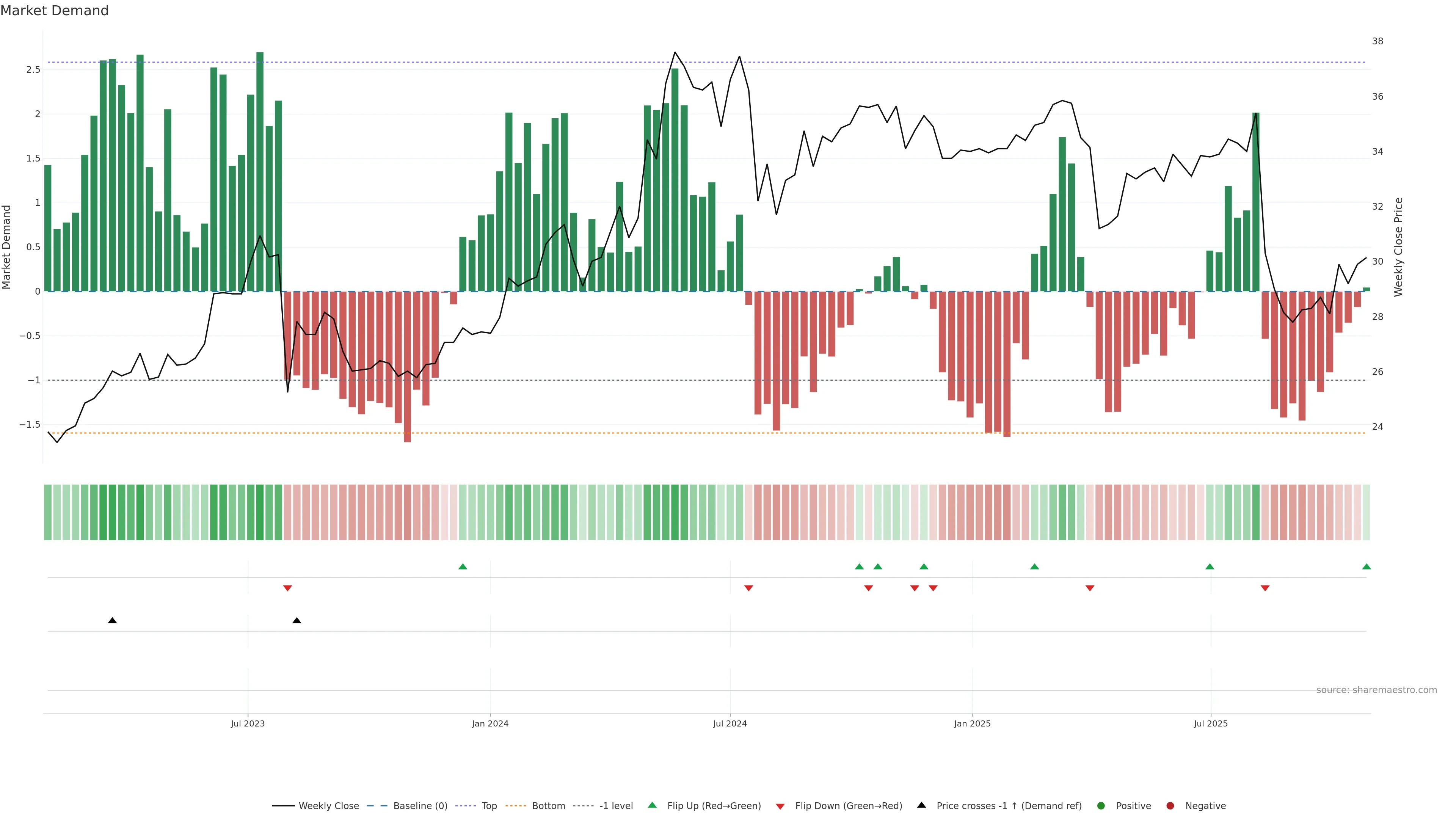Screen dimensions: 1456x819
Task: Click the Negative red dot legend
Action: pyautogui.click(x=1170, y=806)
